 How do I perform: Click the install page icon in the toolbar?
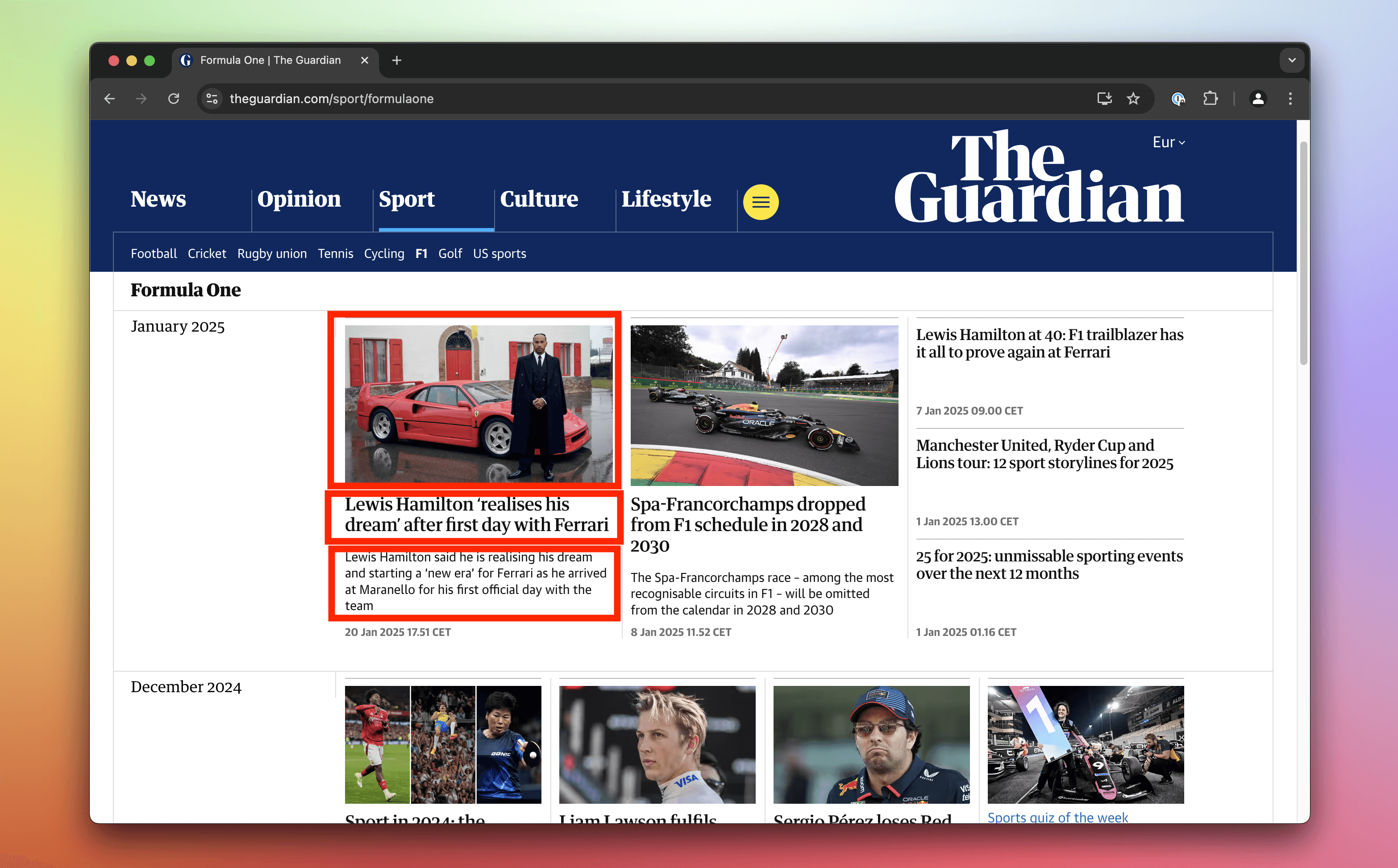1103,98
